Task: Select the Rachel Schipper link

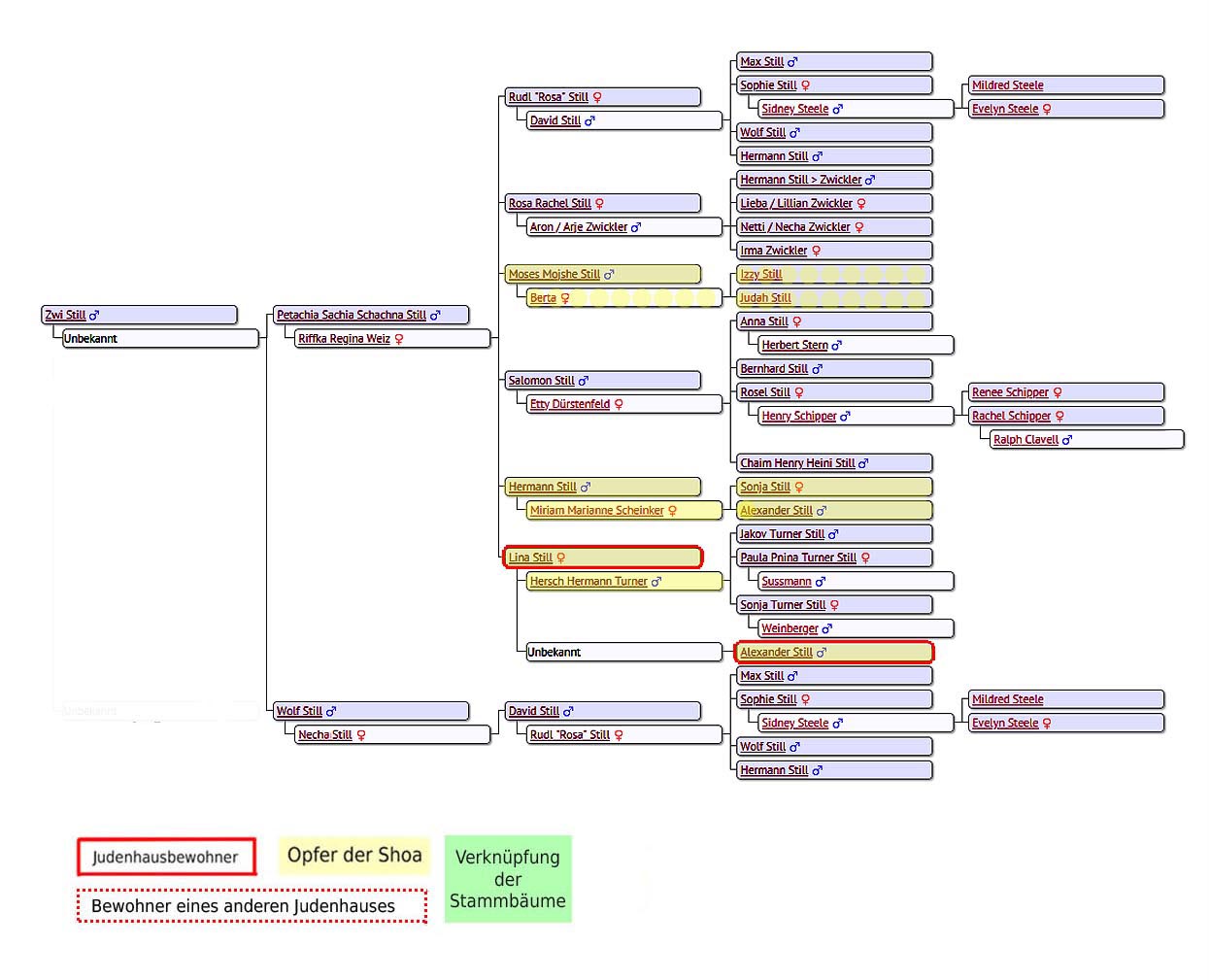Action: 1011,416
